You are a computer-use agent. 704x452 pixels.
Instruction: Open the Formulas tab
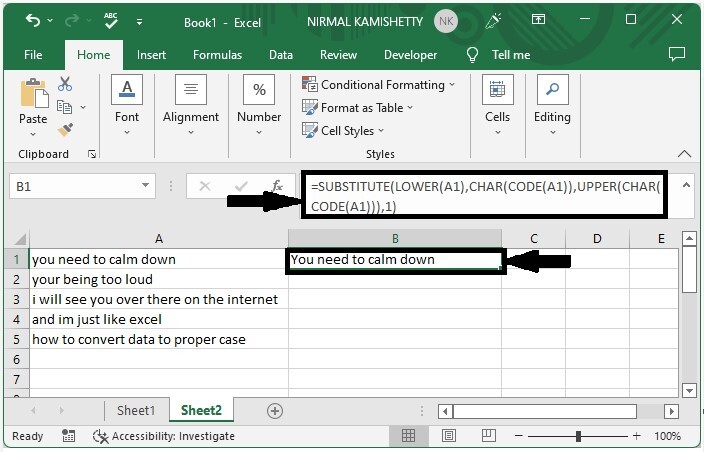point(217,55)
